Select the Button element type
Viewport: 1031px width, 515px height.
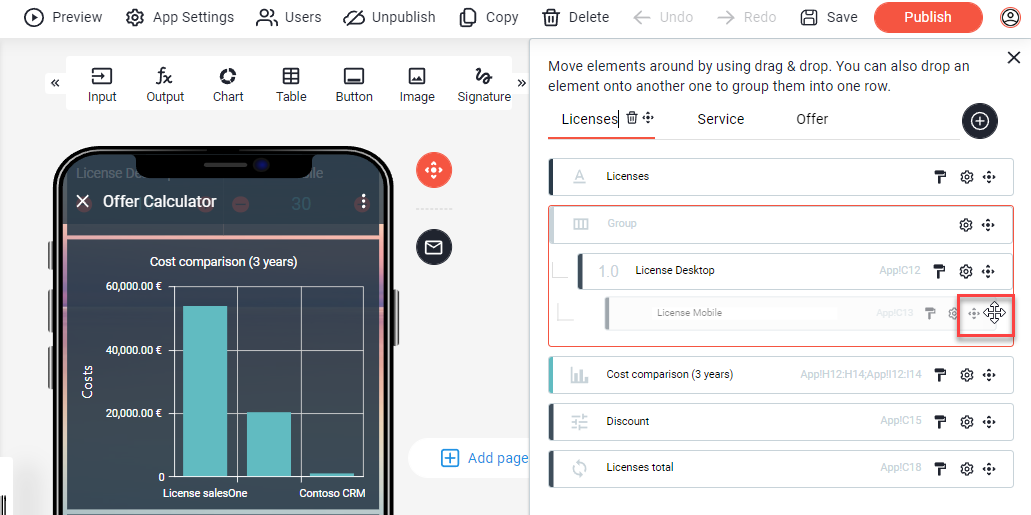(354, 86)
